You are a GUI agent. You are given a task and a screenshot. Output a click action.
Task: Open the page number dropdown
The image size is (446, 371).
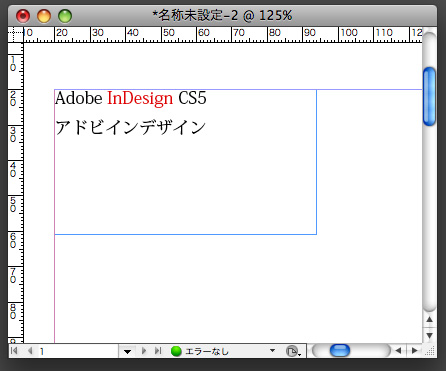point(127,351)
